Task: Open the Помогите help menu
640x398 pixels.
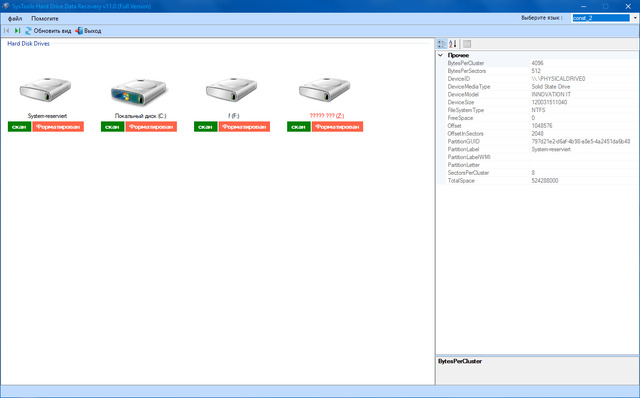Action: (45, 18)
